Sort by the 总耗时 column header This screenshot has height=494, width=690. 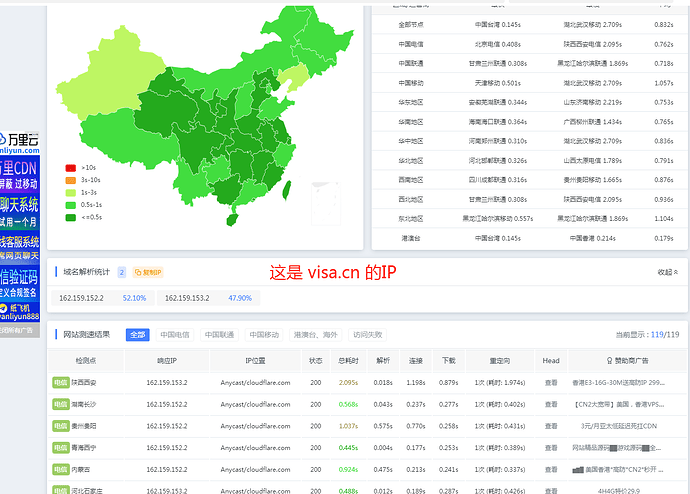[349, 360]
